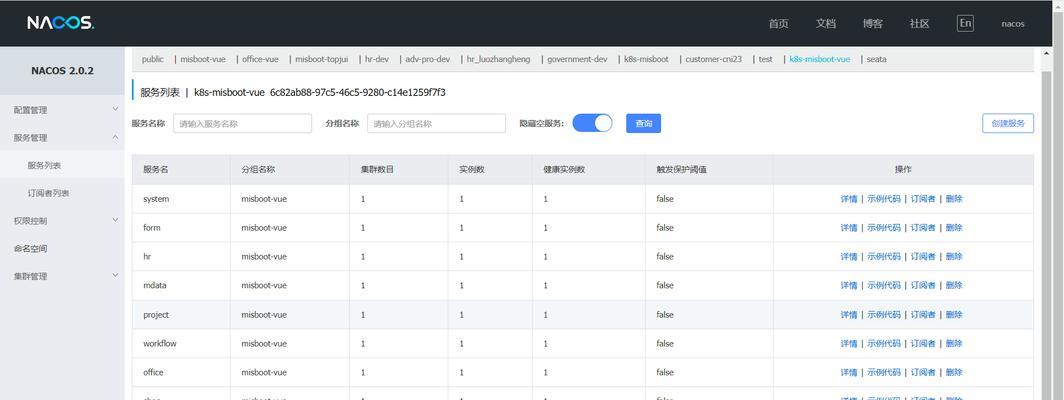Focus the 分组名称 input field

point(436,124)
